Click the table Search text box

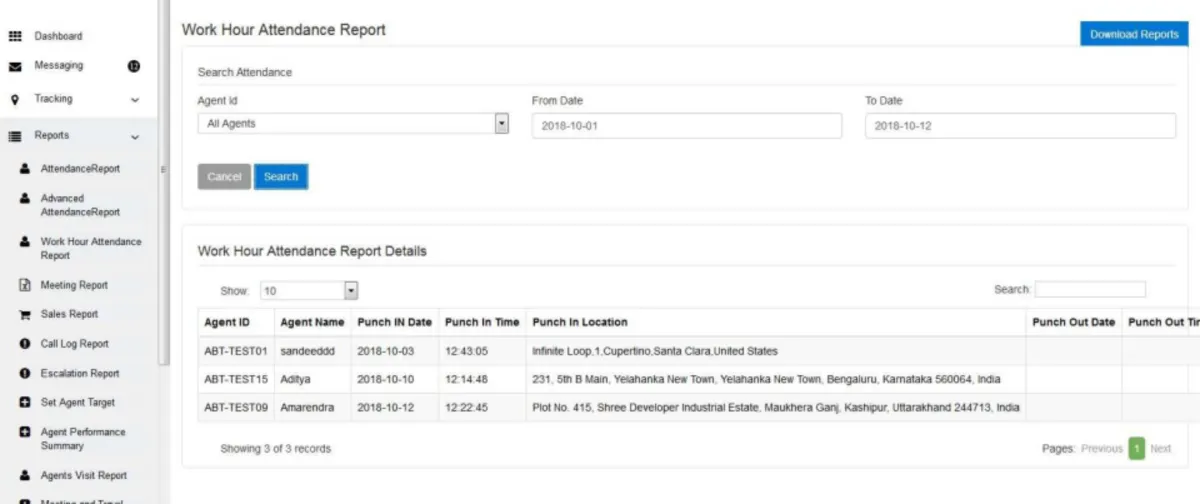pos(1090,290)
